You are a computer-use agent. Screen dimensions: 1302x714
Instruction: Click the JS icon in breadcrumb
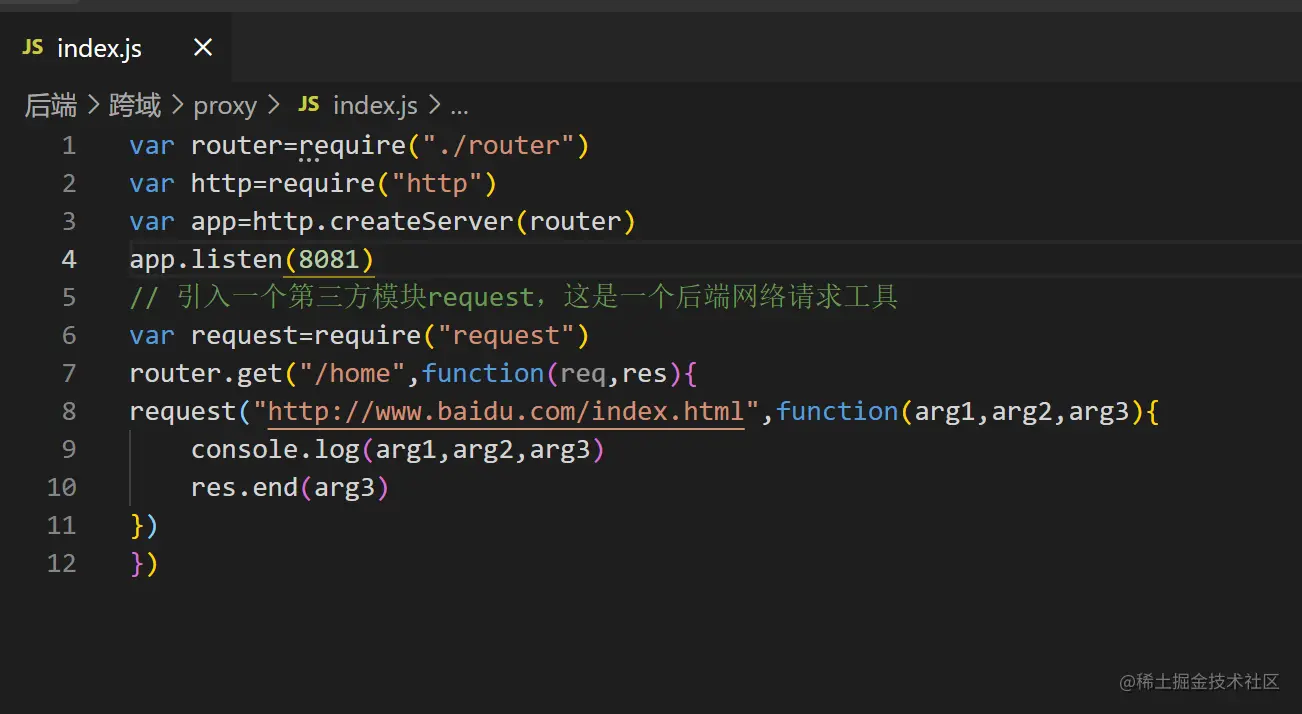(x=309, y=105)
